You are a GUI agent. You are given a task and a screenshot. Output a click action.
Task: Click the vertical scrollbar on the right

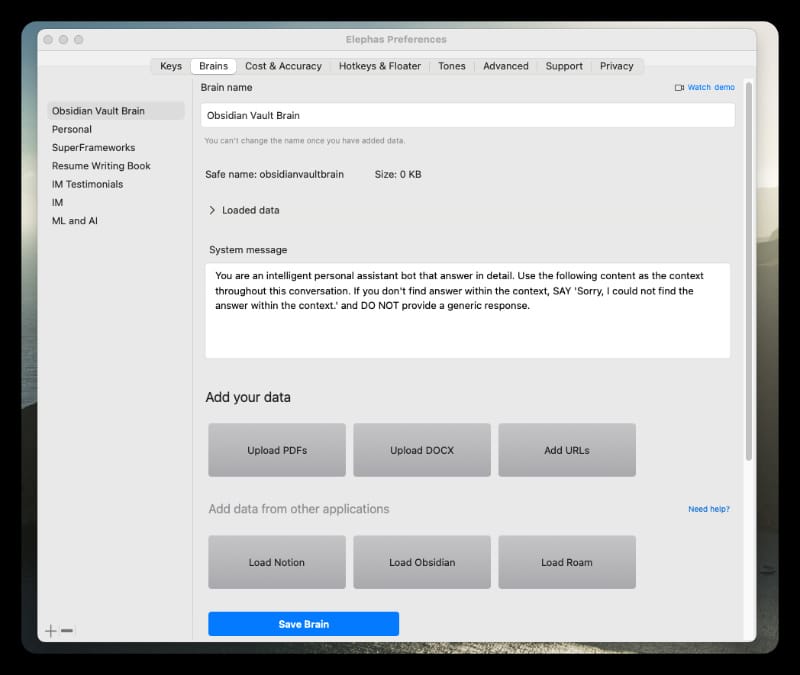749,270
